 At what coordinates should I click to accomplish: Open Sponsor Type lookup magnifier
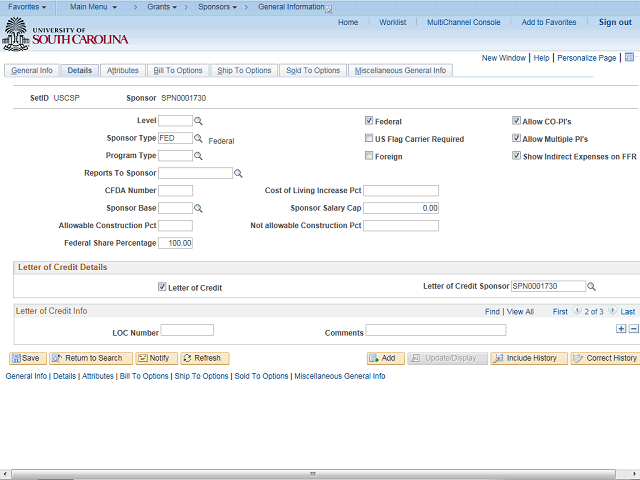(198, 138)
